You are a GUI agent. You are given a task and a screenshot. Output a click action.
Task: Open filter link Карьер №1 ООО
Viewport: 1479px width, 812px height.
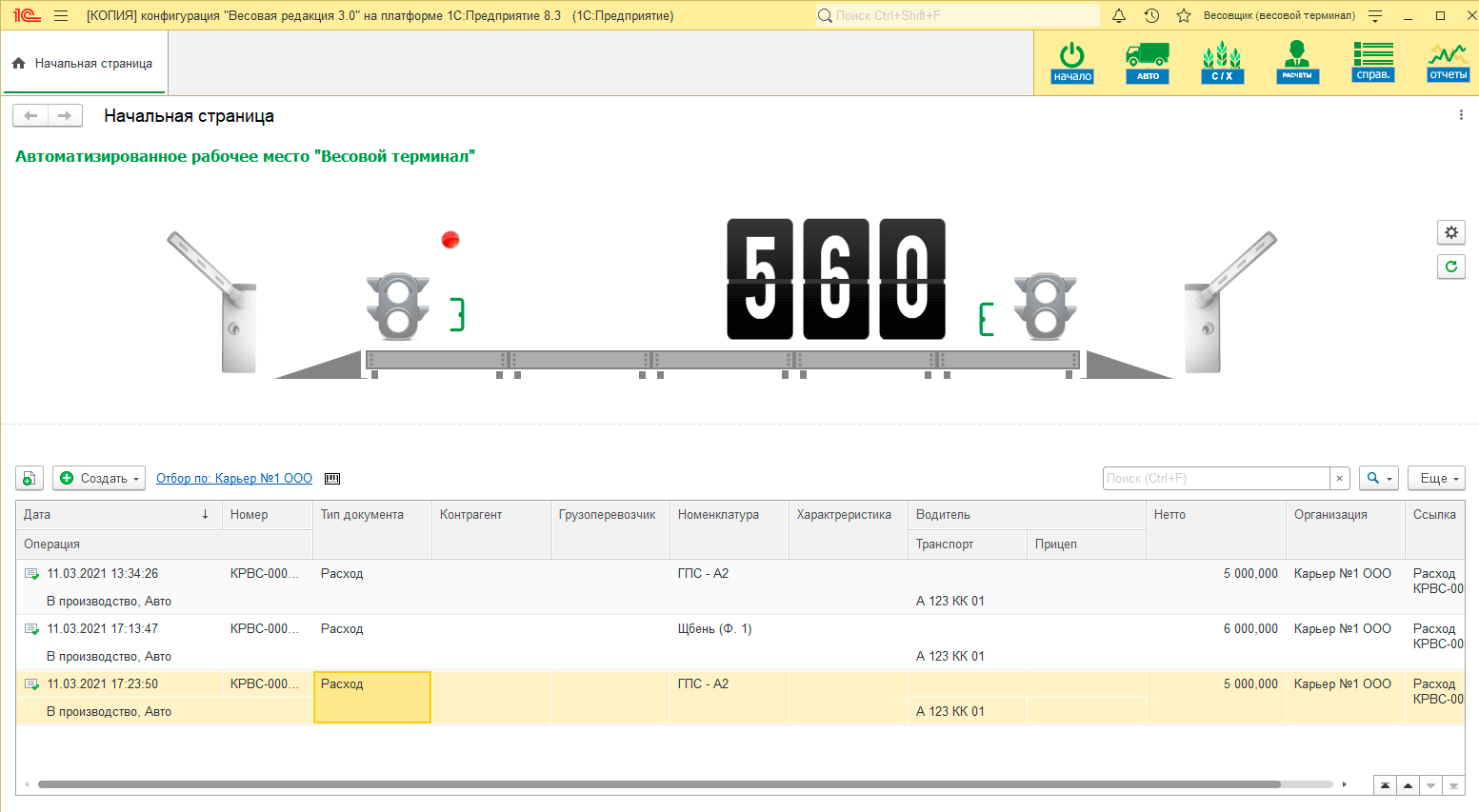point(234,479)
